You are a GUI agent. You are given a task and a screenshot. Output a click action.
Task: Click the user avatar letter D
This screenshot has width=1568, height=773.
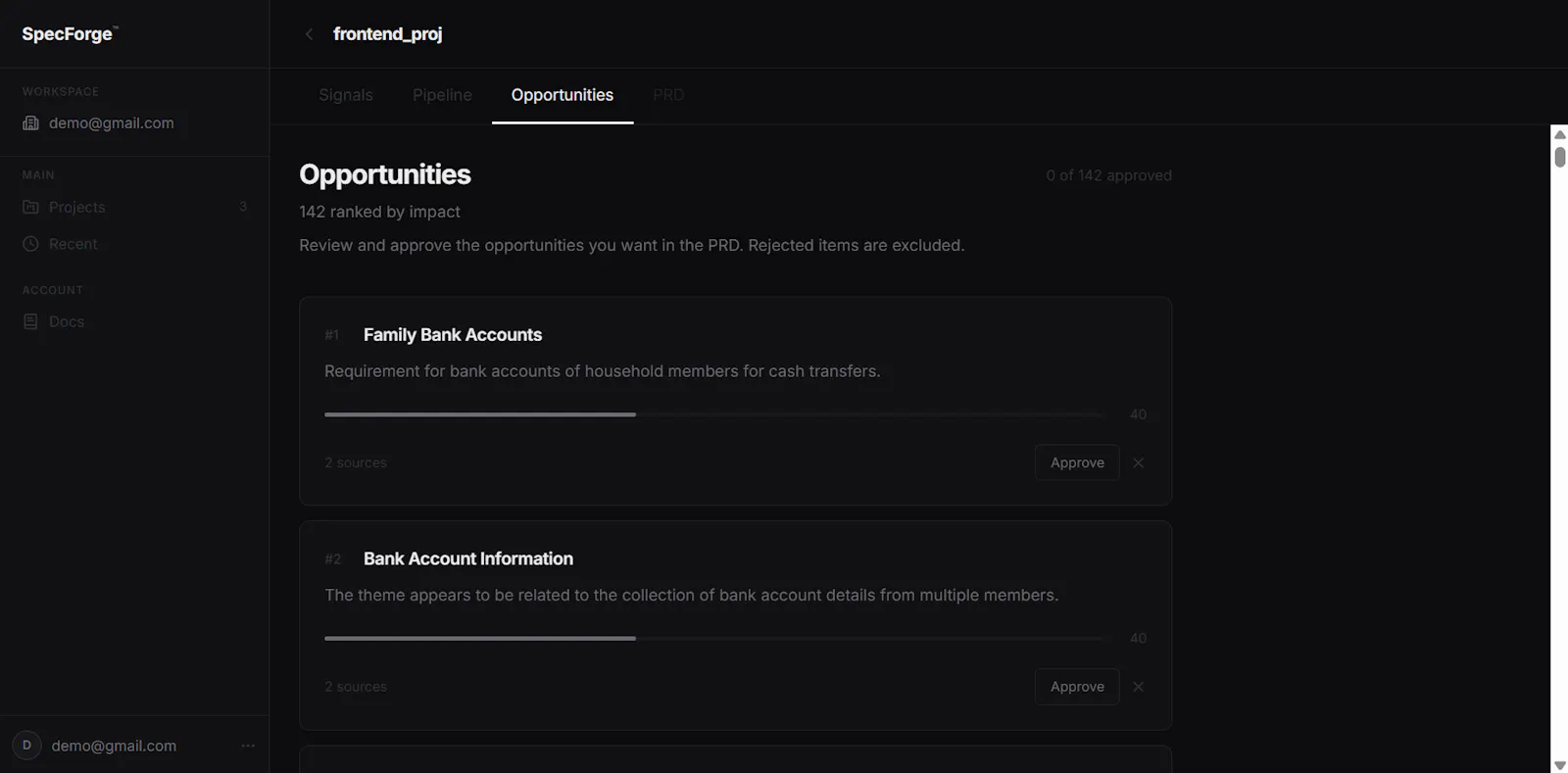(26, 746)
